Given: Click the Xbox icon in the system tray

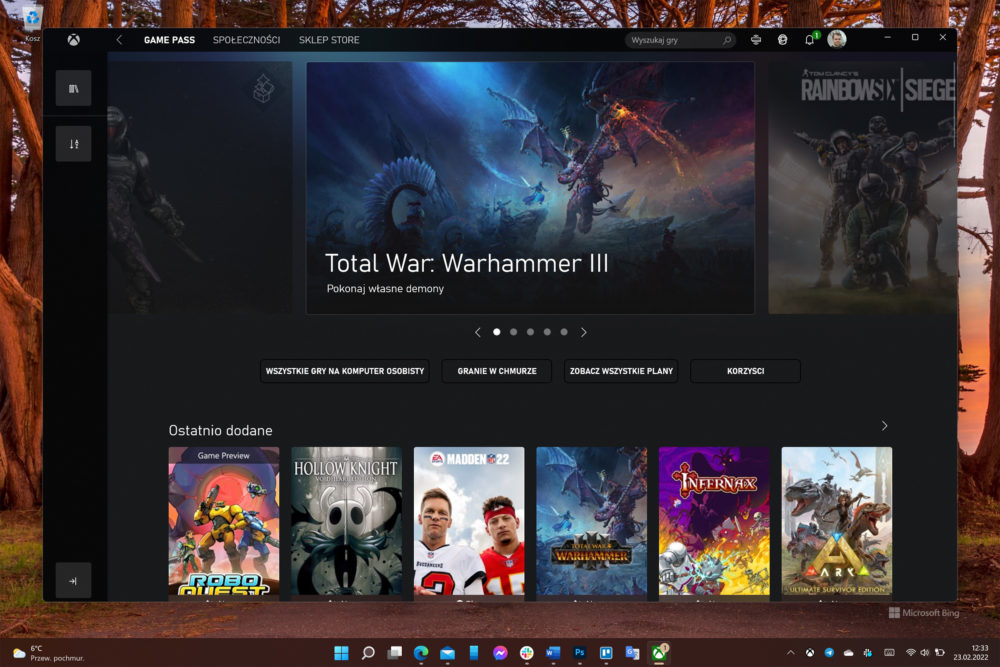Looking at the screenshot, I should coord(810,653).
